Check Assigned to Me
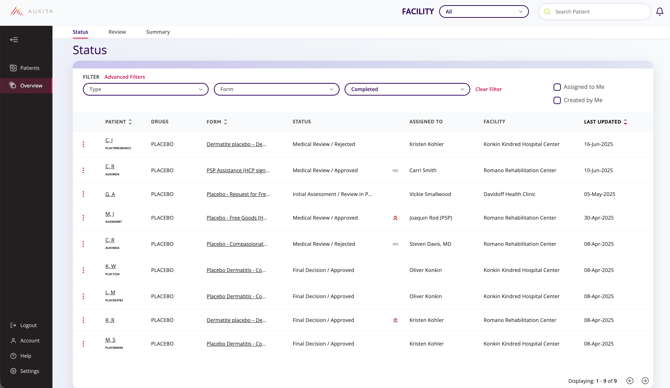670x388 pixels. [557, 87]
